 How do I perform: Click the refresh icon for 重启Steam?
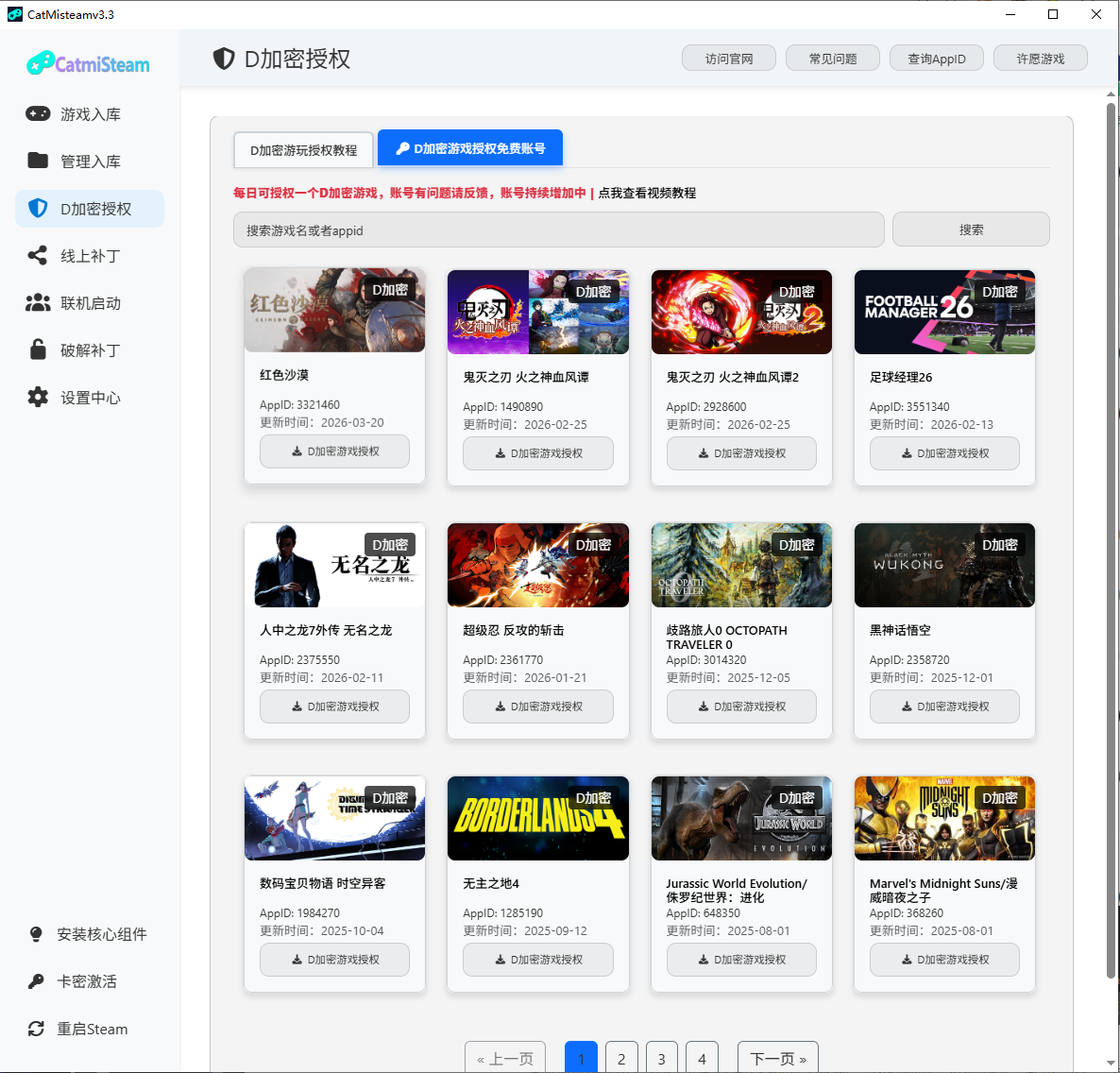point(36,1029)
